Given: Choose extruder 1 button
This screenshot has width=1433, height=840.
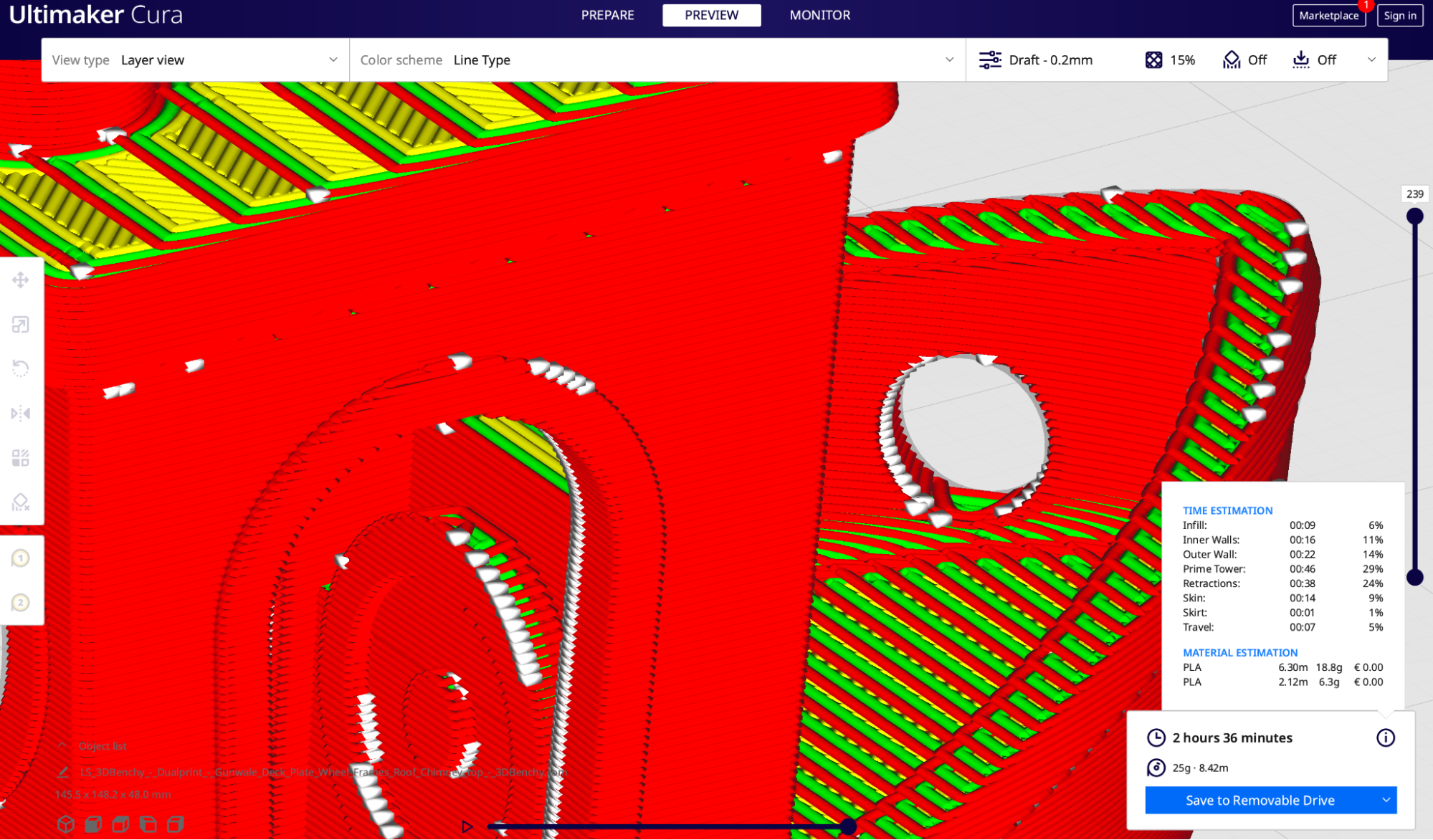Looking at the screenshot, I should click(x=21, y=558).
